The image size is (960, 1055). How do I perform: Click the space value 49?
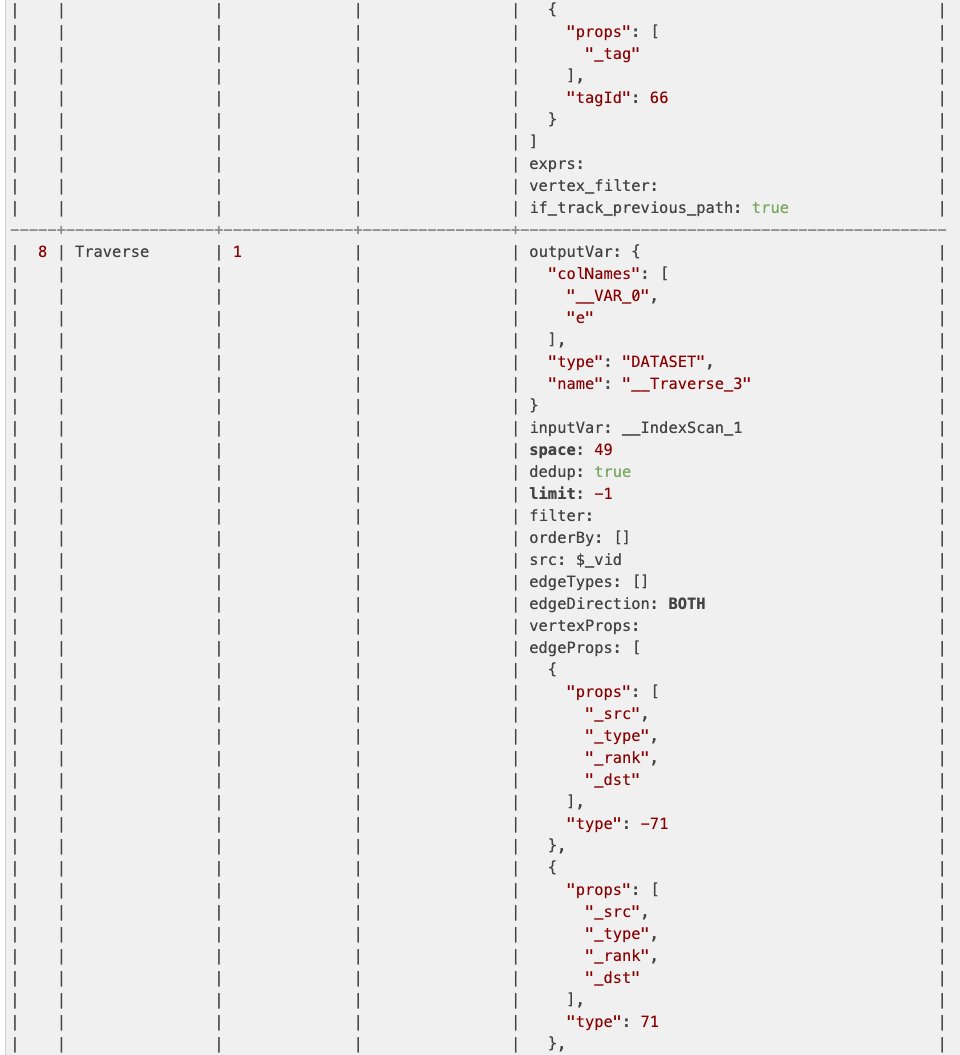point(603,450)
